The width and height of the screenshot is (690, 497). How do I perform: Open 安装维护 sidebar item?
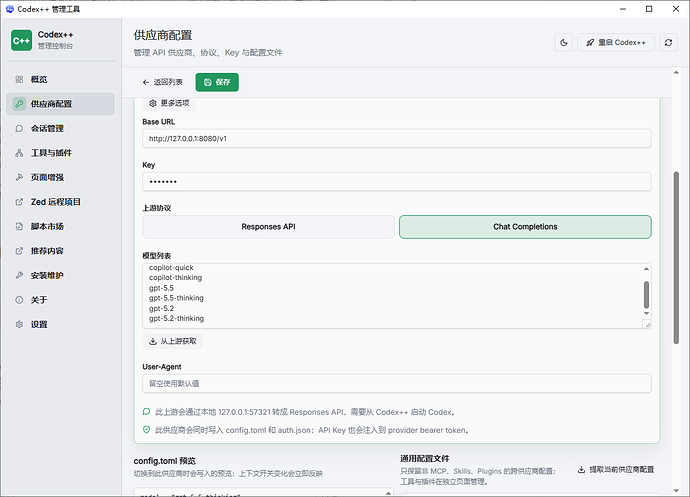tap(60, 276)
